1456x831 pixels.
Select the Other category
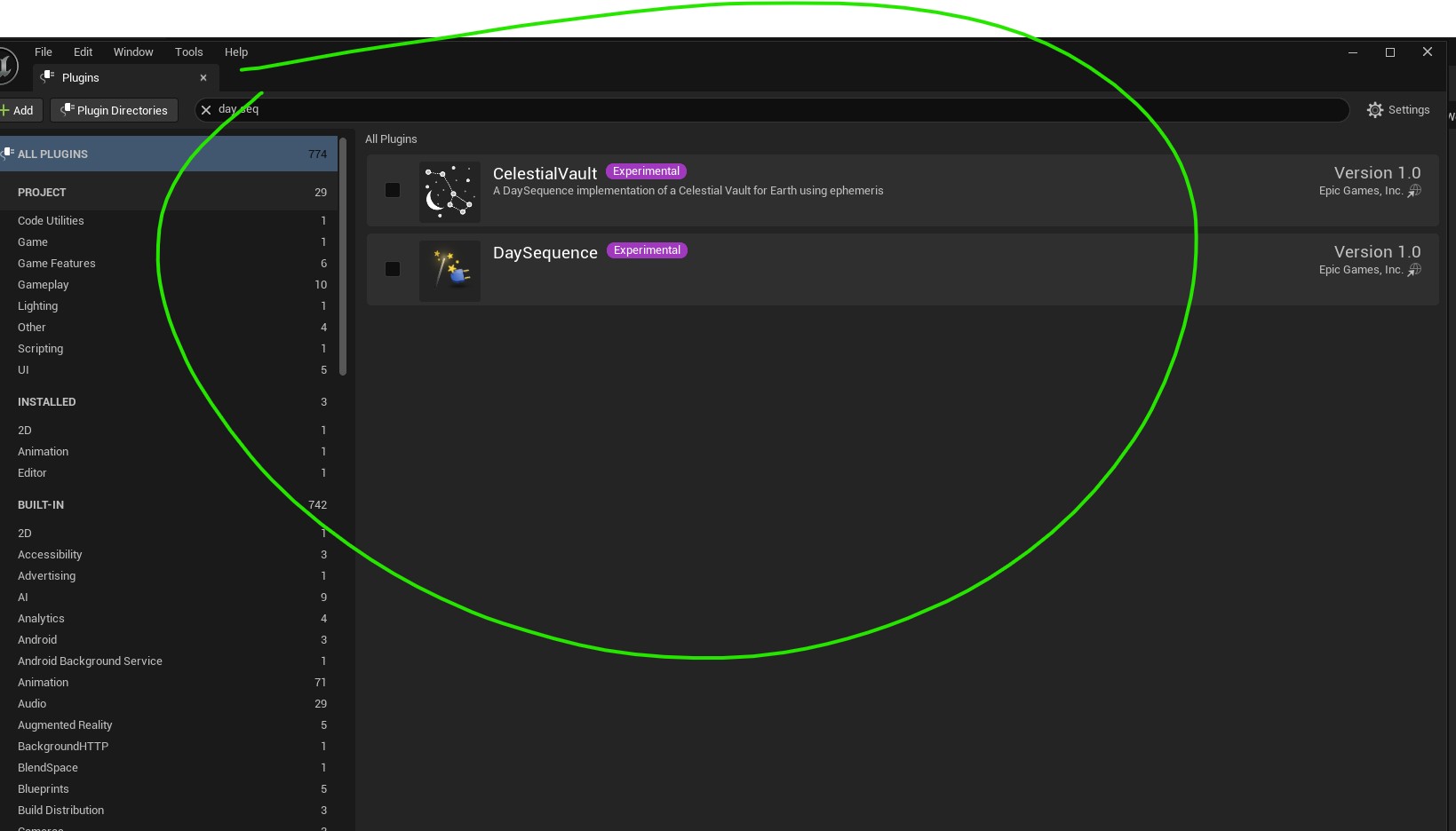click(169, 328)
